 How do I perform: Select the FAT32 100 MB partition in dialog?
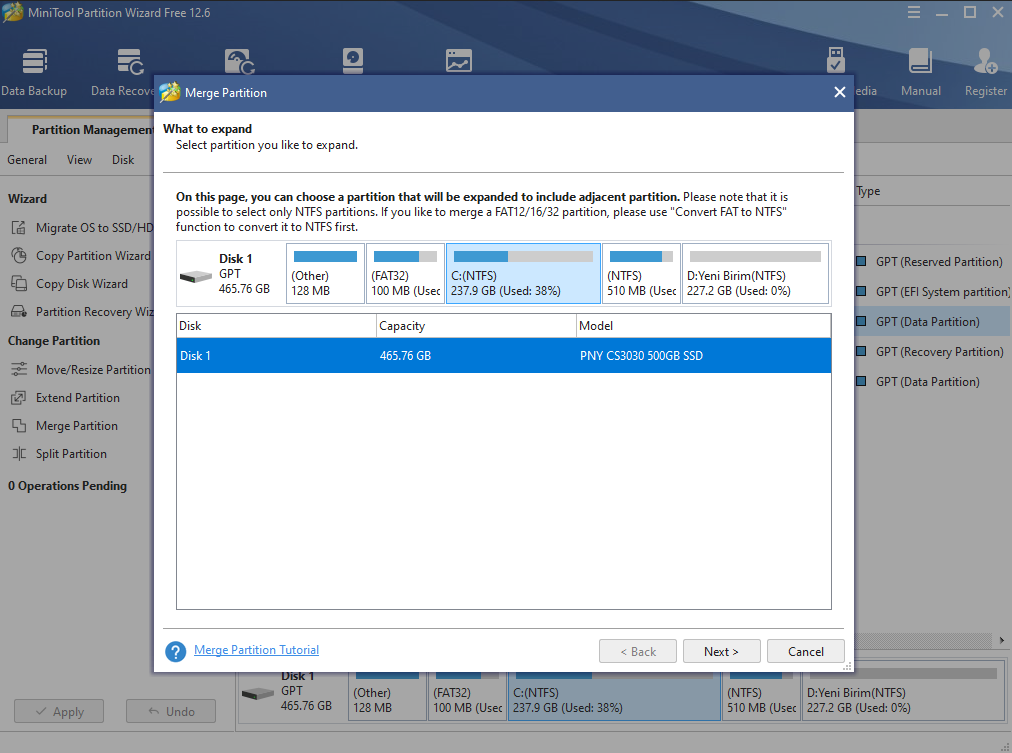[x=405, y=274]
